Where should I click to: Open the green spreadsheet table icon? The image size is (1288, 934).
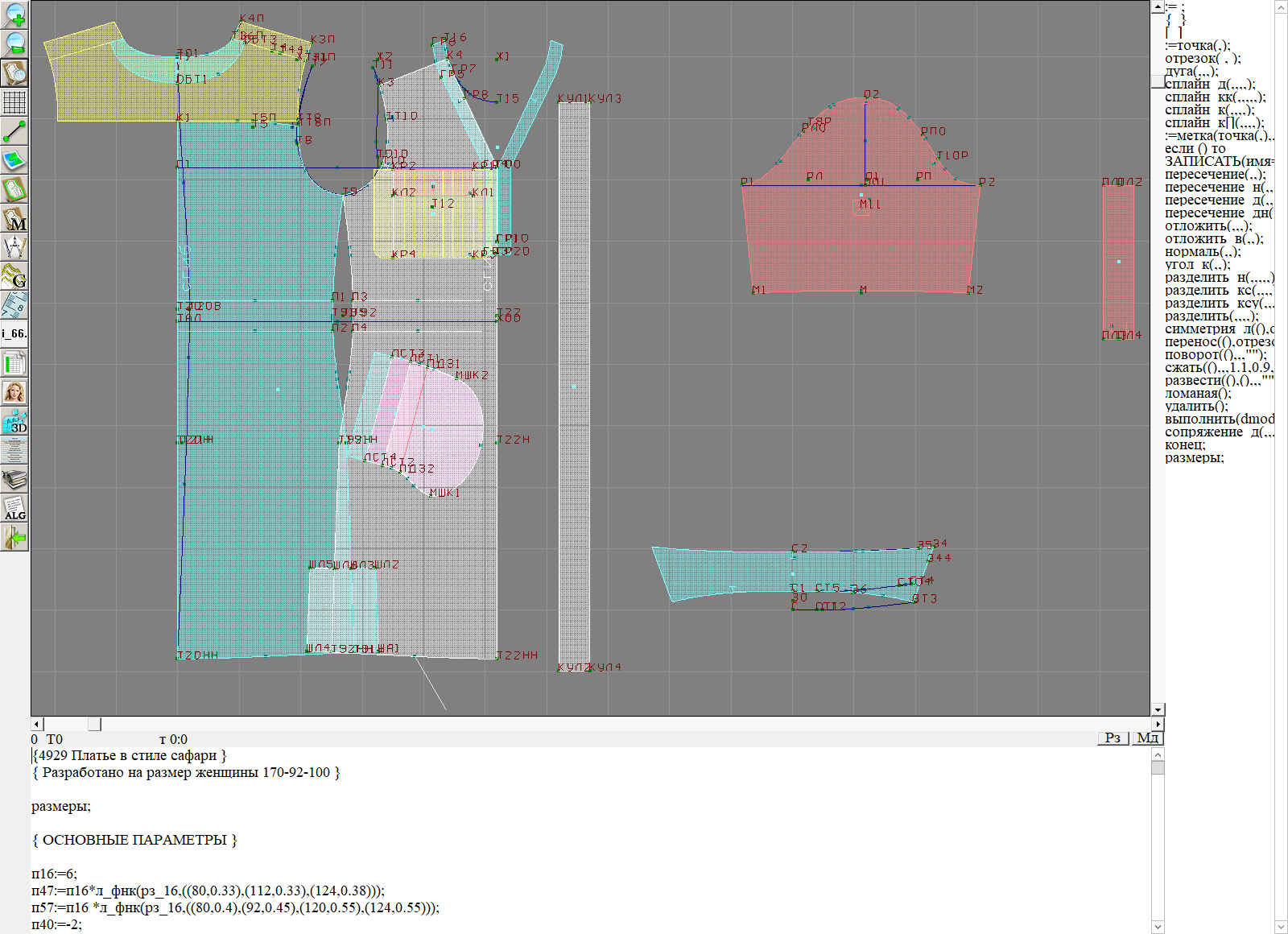click(14, 363)
